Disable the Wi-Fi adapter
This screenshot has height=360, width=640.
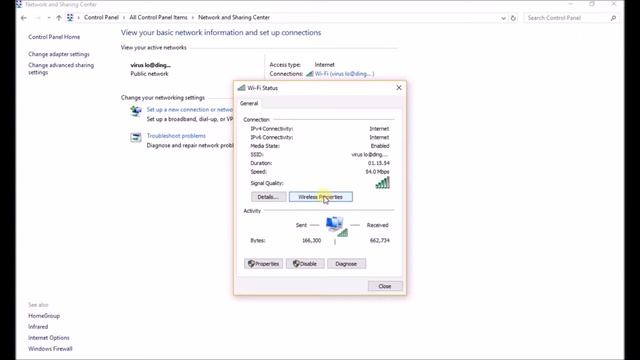[x=305, y=264]
